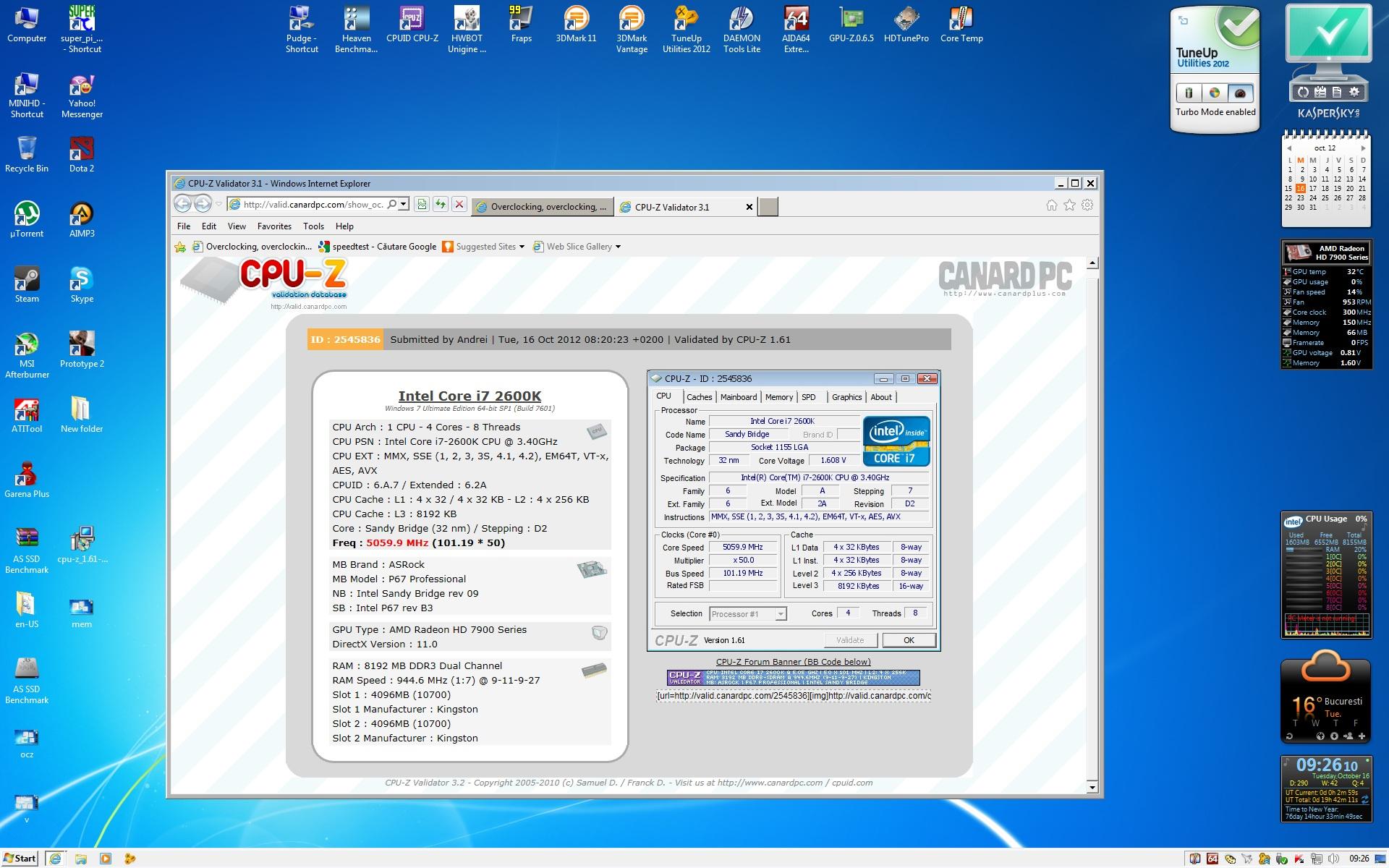Open AIDA64 Extreme desktop icon
1389x868 pixels.
[x=796, y=30]
